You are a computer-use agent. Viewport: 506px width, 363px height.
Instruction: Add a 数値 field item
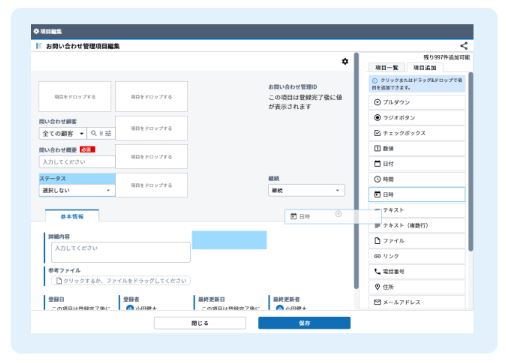click(x=417, y=148)
